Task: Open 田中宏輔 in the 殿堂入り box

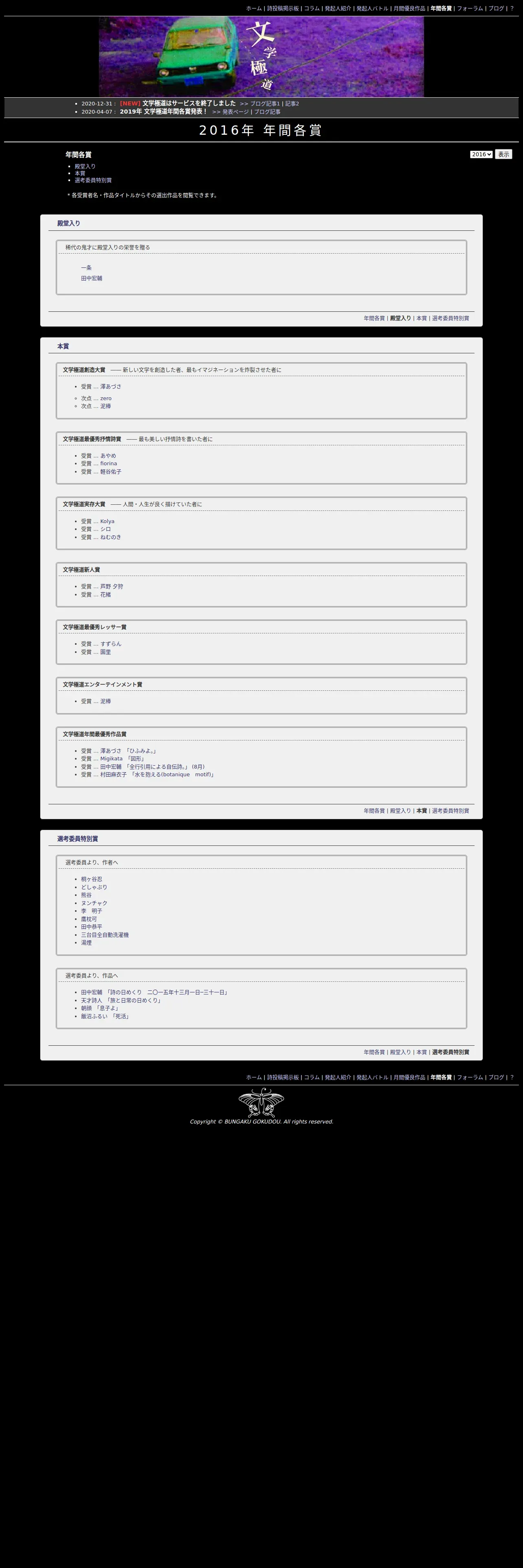Action: click(x=92, y=278)
